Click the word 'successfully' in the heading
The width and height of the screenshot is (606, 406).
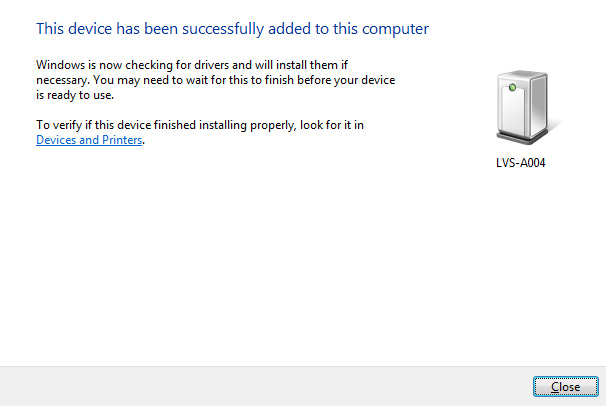pyautogui.click(x=223, y=29)
